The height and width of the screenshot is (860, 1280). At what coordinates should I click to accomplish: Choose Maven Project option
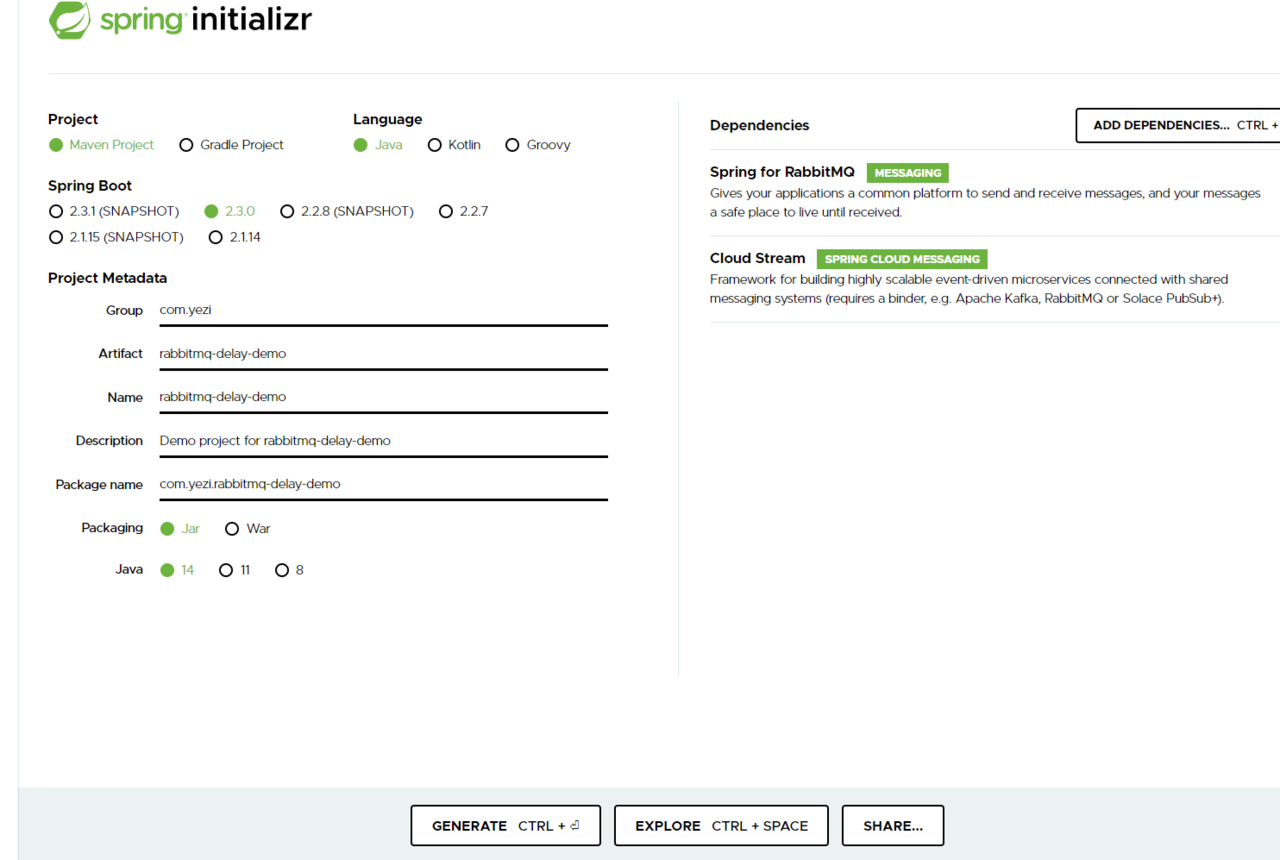(x=56, y=145)
